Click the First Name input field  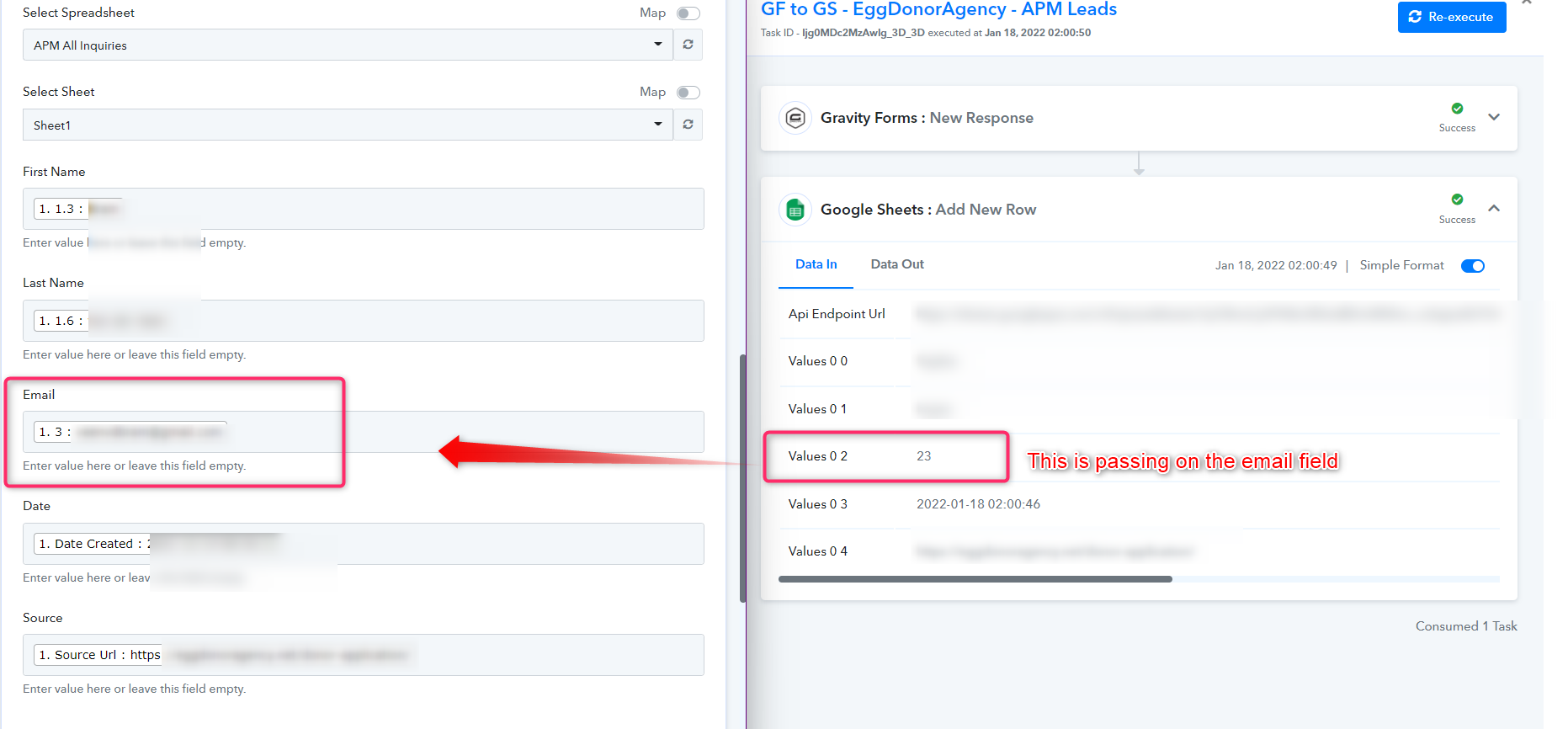[364, 209]
